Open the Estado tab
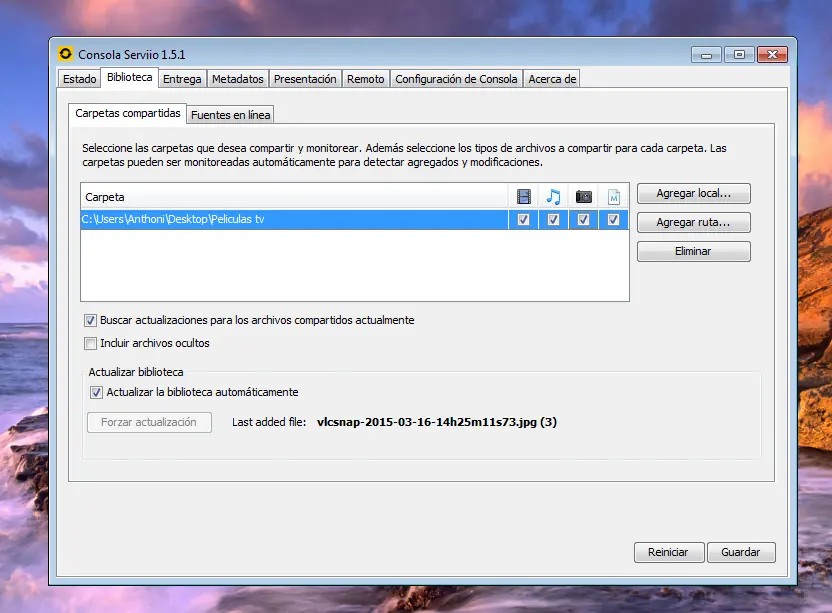The image size is (832, 613). click(80, 79)
